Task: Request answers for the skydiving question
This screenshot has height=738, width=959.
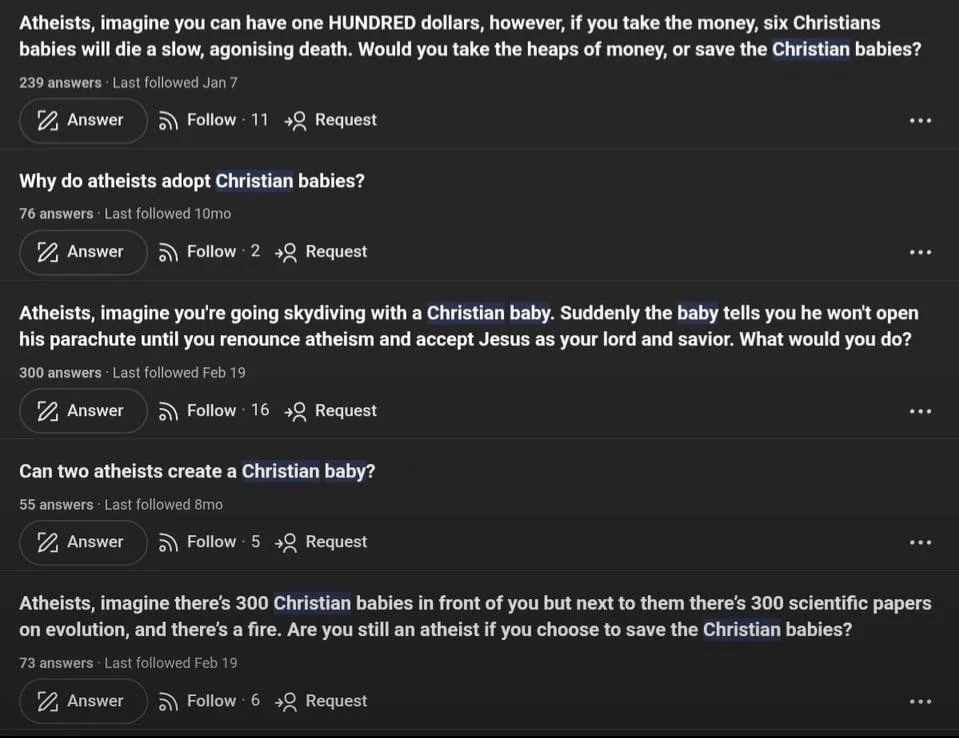Action: (331, 410)
